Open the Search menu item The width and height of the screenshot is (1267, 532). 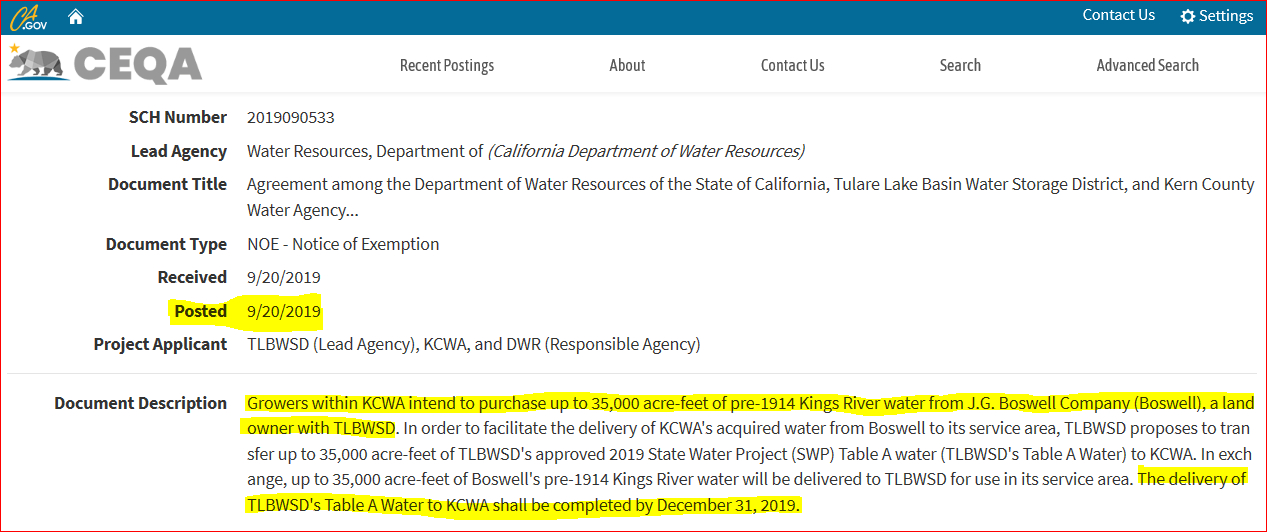point(960,65)
